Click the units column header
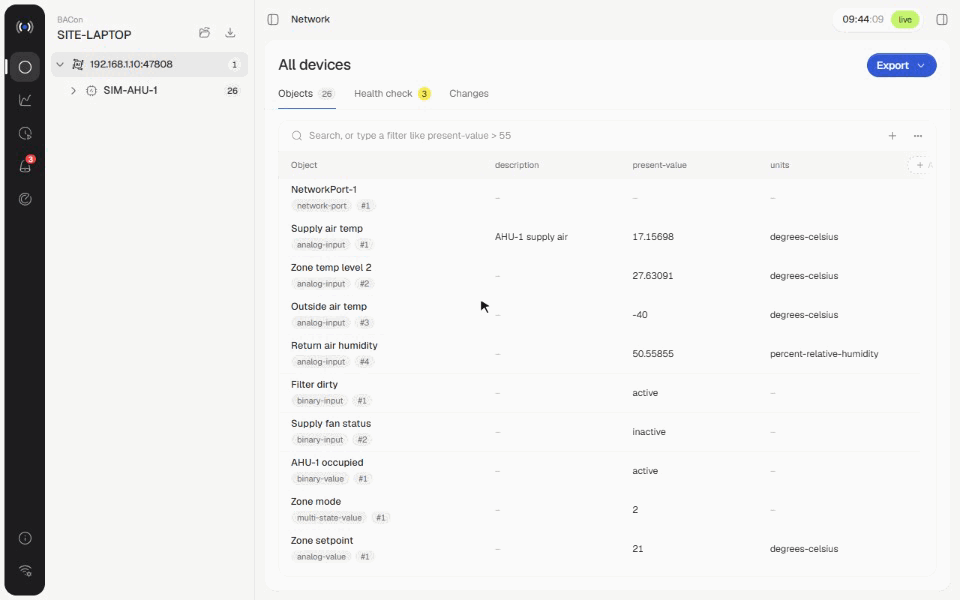 779,165
